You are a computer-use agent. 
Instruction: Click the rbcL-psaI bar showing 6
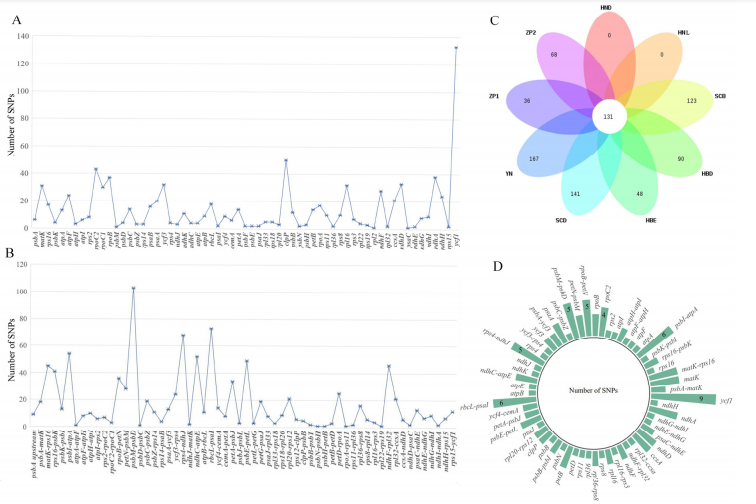[514, 403]
